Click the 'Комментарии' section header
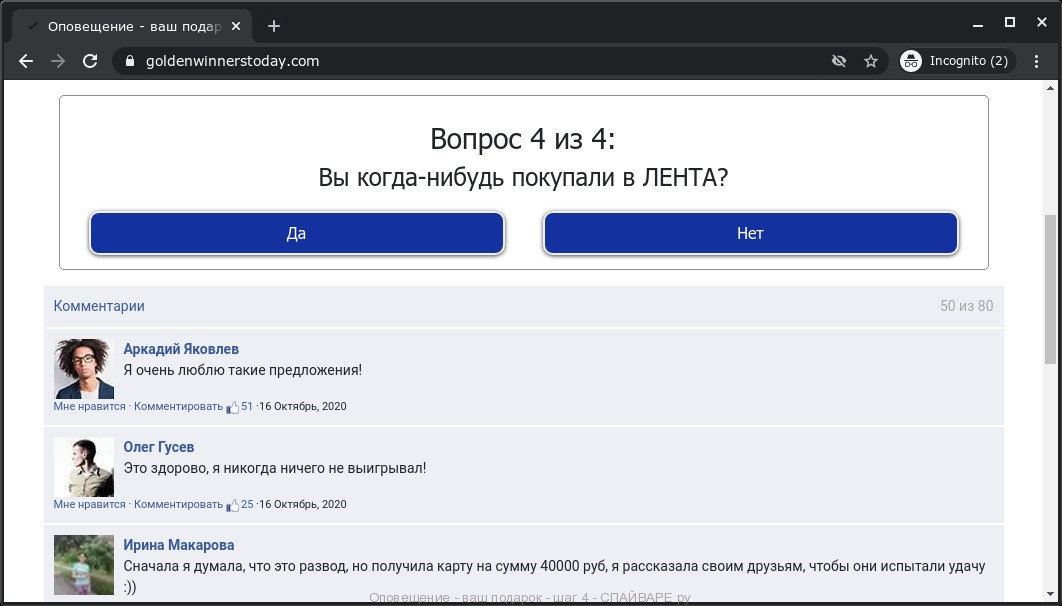 pos(99,306)
